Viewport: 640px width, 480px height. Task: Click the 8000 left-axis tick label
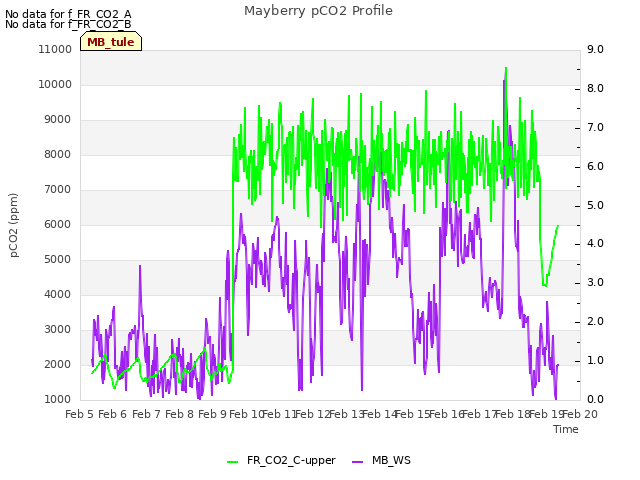pos(58,154)
